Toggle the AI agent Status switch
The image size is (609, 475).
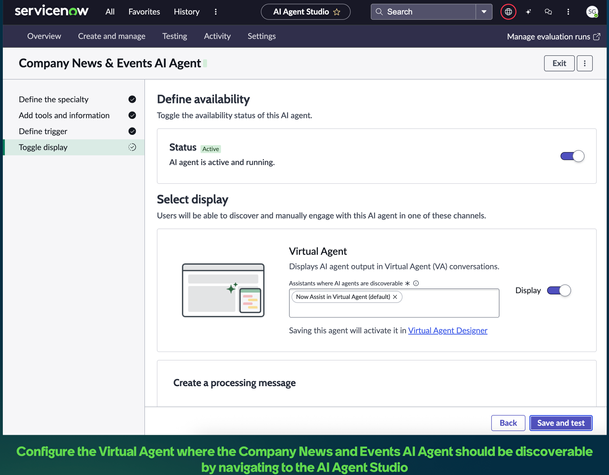[x=572, y=156]
